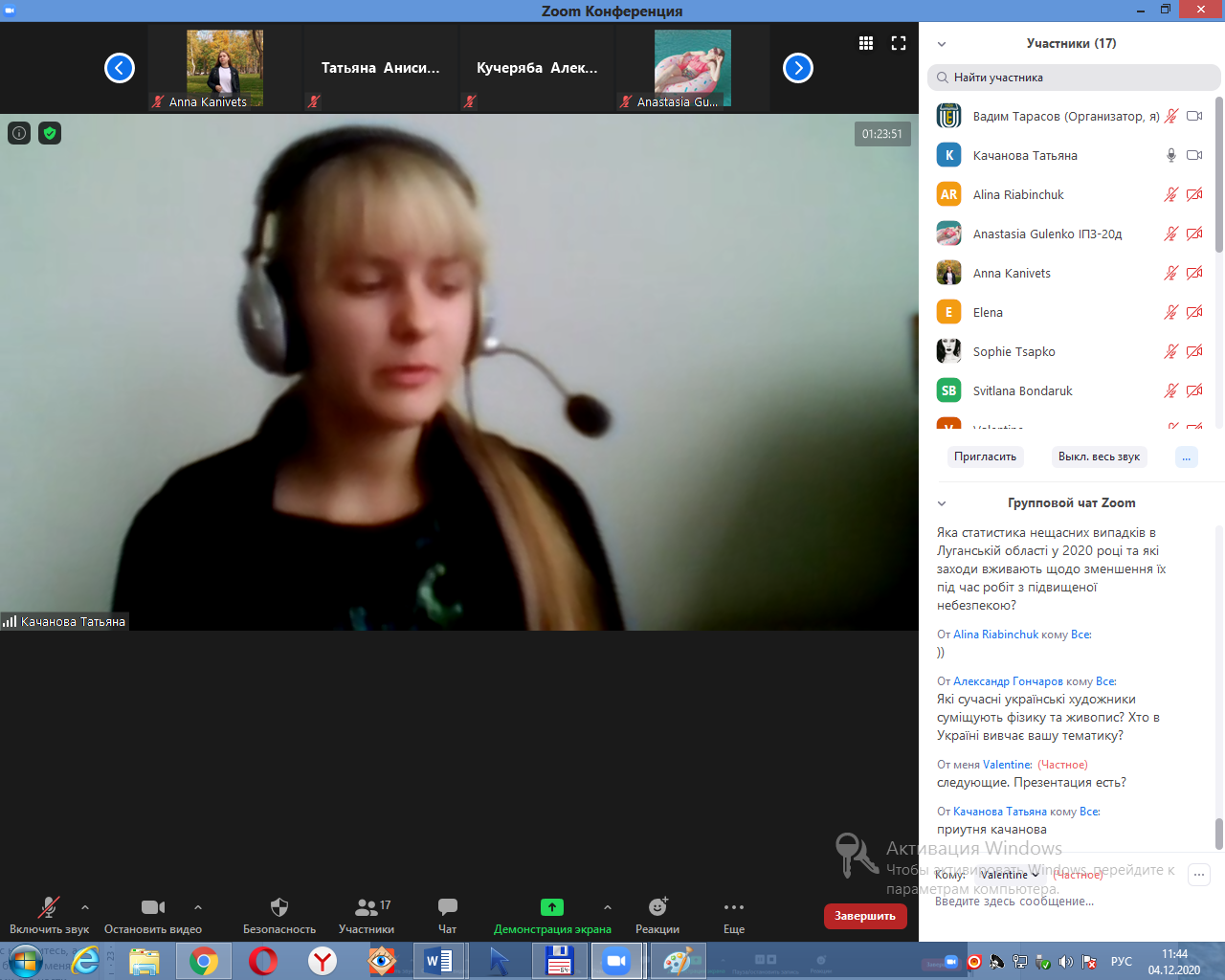Select Татьяна Аниси... participant tile
1225x980 pixels.
click(x=381, y=68)
